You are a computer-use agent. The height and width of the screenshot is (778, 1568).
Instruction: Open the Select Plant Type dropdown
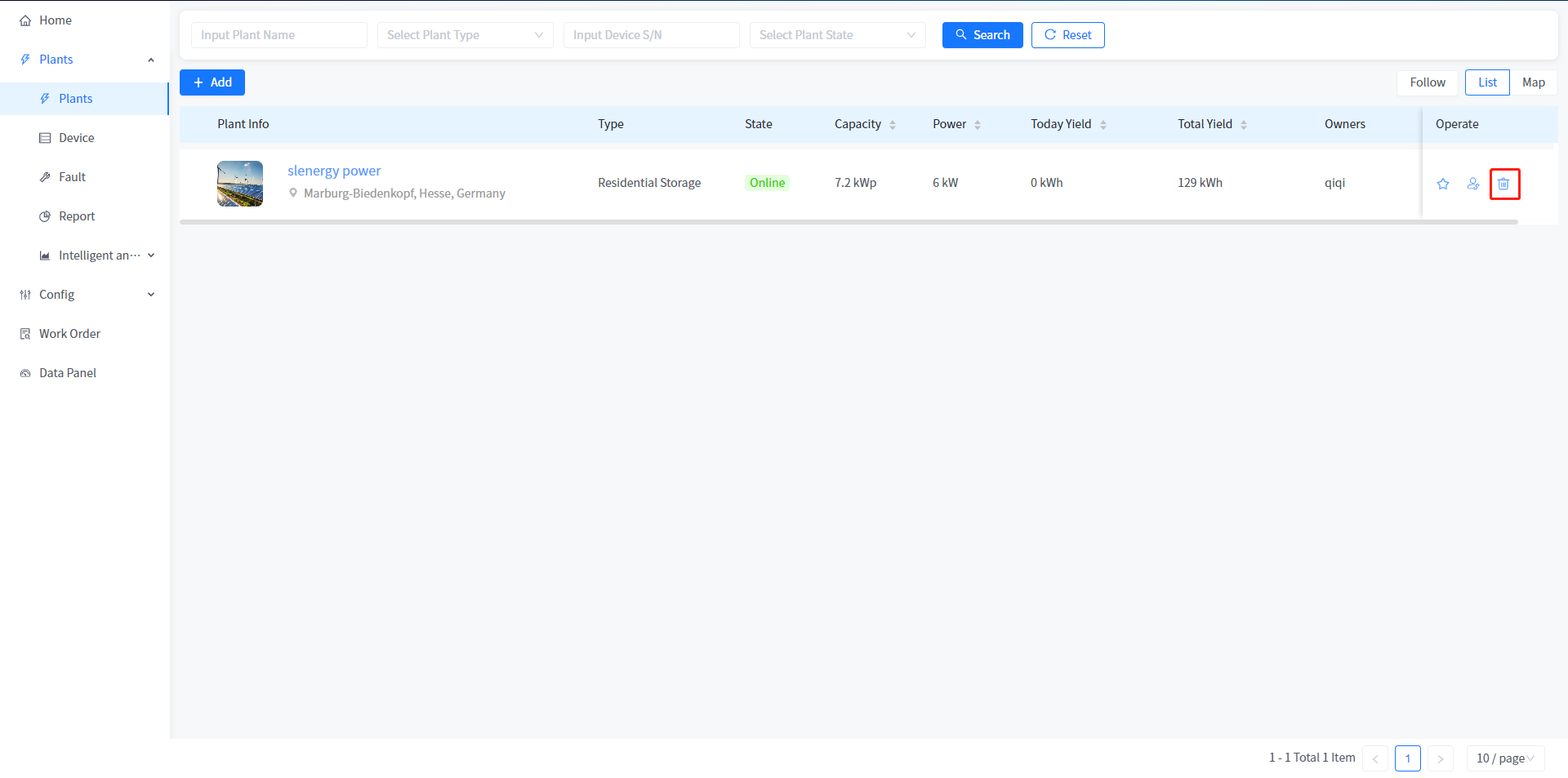465,35
